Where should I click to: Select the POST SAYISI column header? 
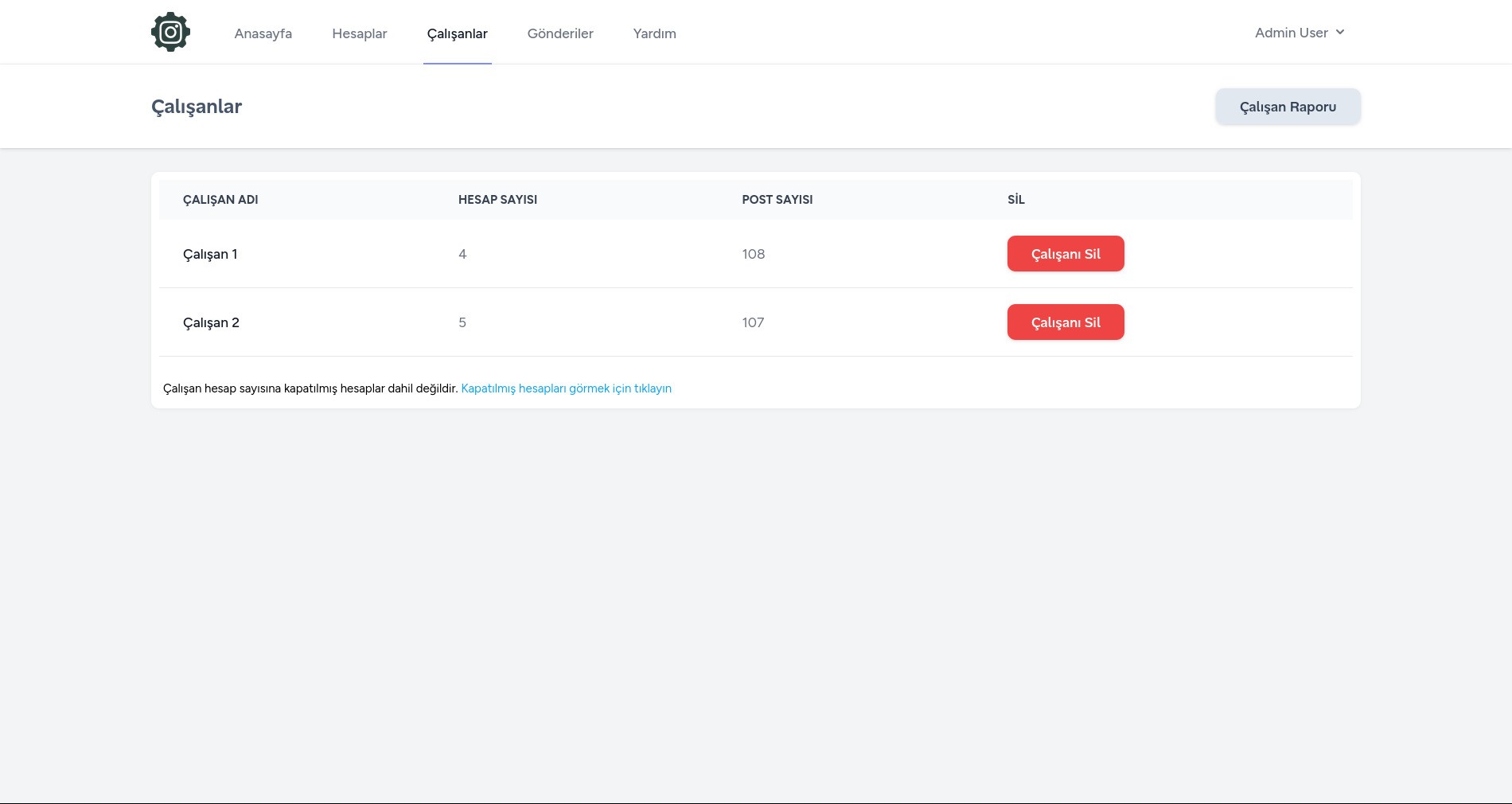777,200
